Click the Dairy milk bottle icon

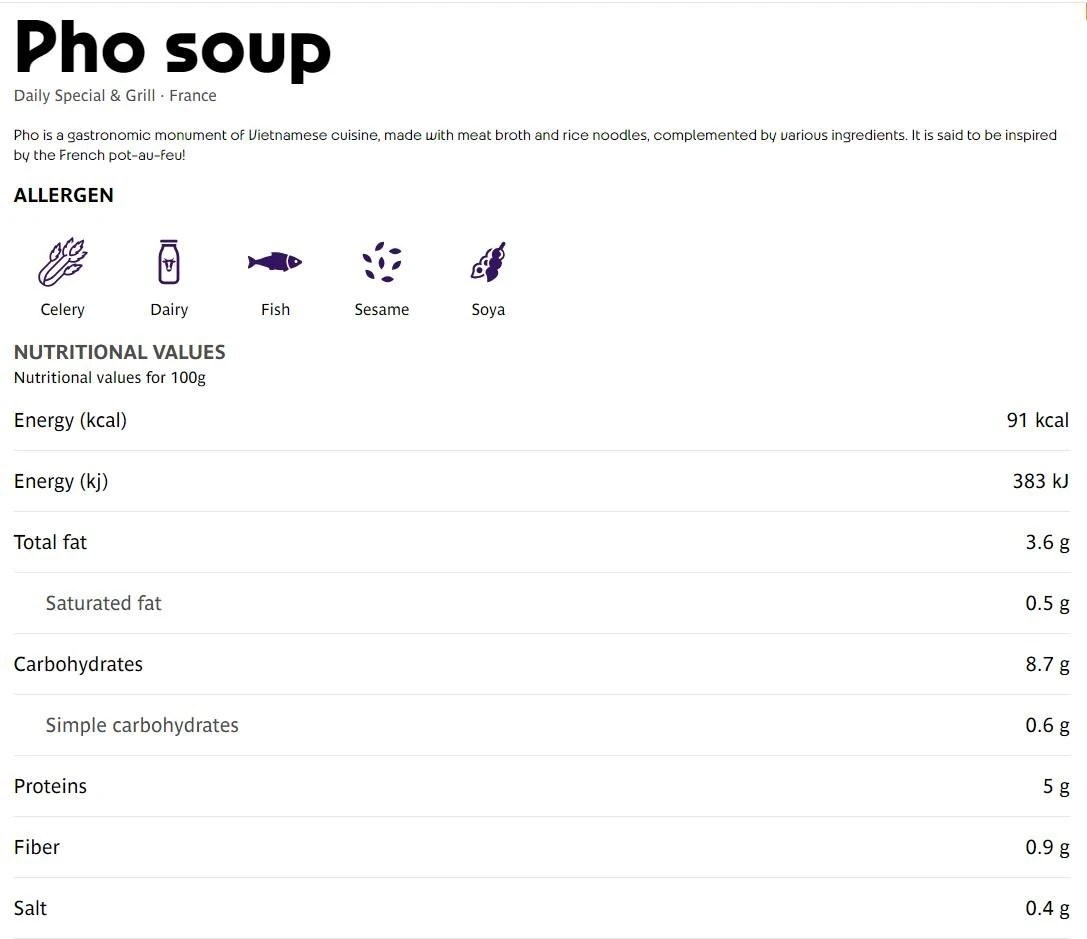[169, 262]
